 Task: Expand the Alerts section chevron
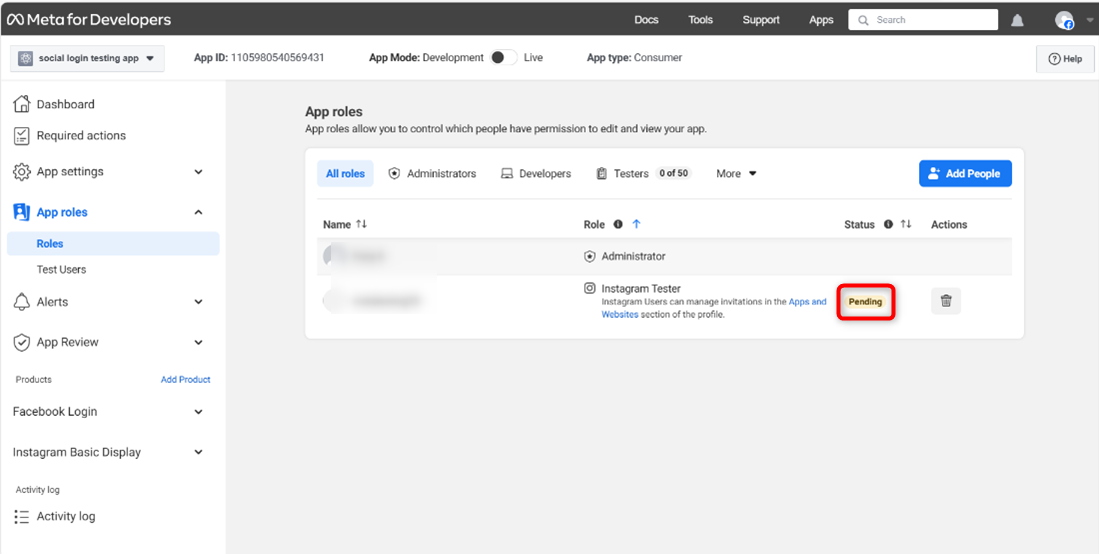[x=198, y=302]
